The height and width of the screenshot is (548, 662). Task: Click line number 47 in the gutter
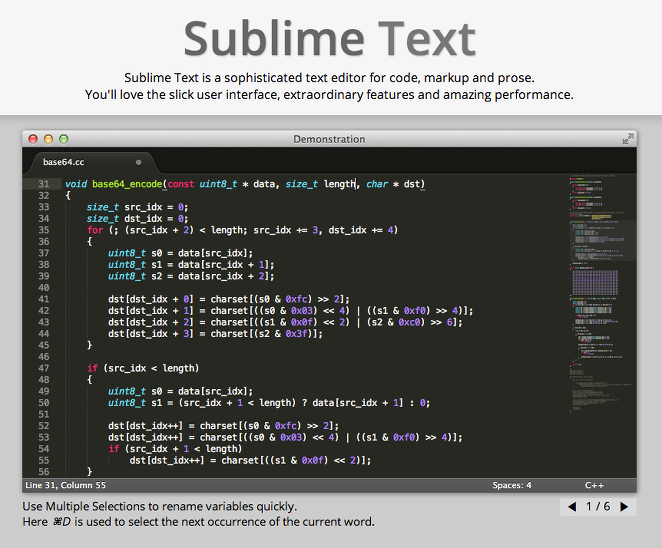tap(44, 368)
